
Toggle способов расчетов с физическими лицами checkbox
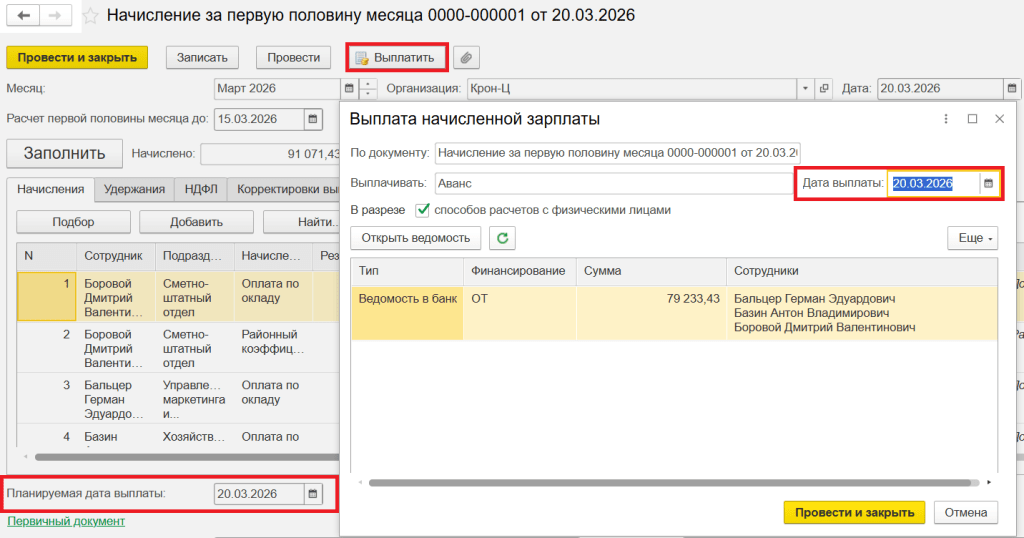point(422,210)
